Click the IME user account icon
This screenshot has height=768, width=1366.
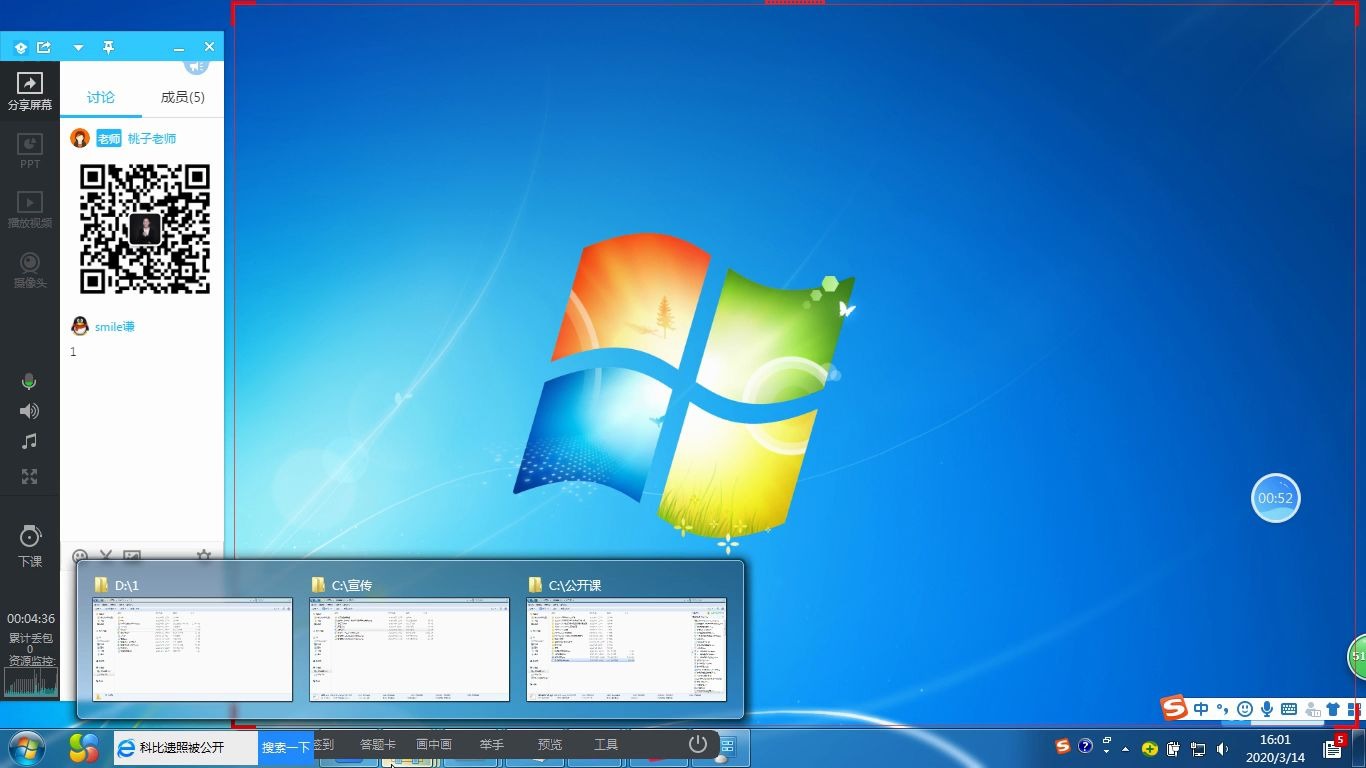click(x=1311, y=709)
